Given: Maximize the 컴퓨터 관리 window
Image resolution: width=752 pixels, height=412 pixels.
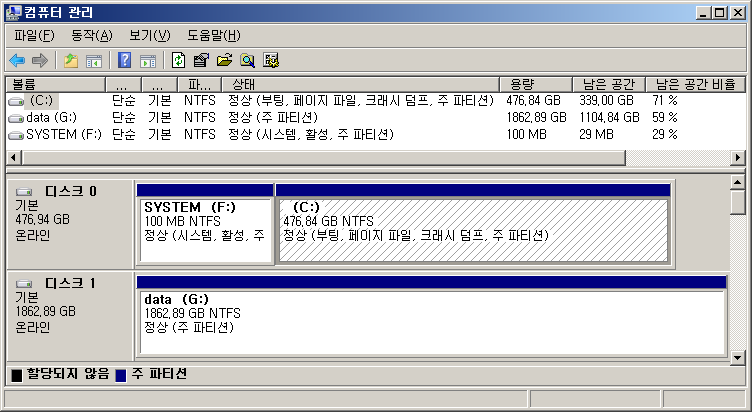Looking at the screenshot, I should (720, 13).
